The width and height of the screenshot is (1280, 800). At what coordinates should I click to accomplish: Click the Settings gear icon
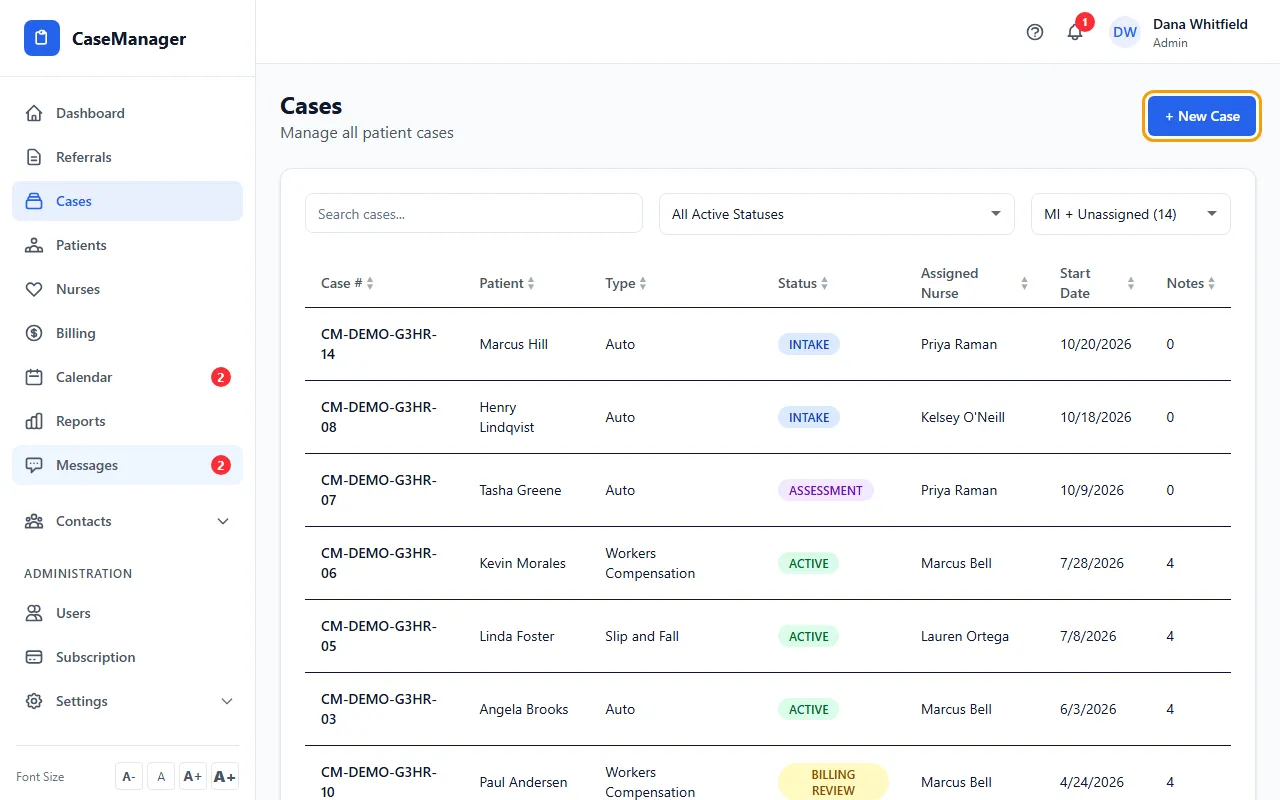34,701
